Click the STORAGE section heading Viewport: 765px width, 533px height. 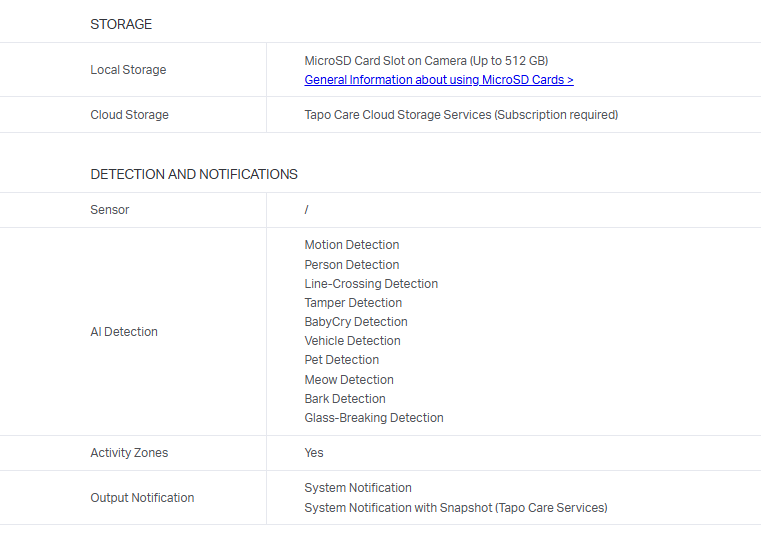point(121,24)
